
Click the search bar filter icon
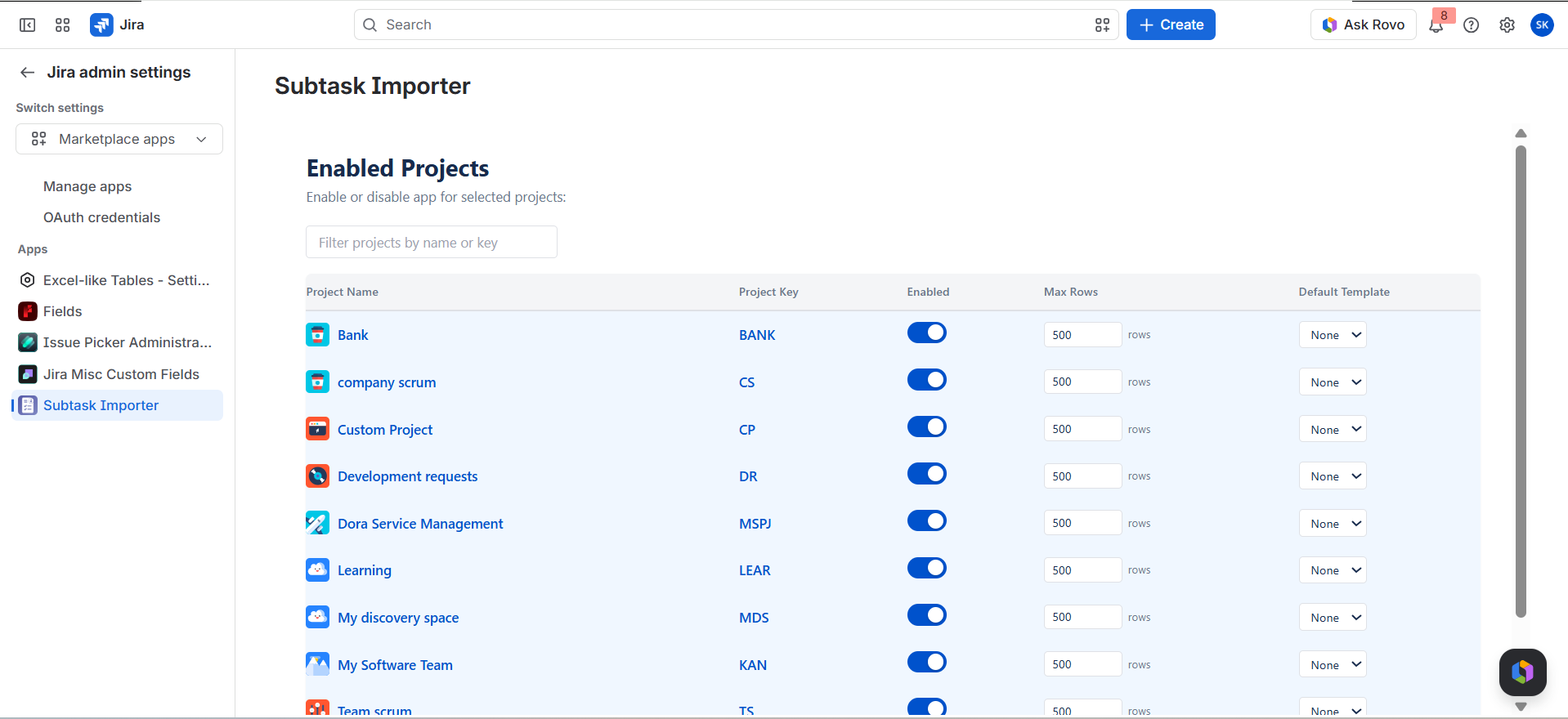tap(1102, 25)
